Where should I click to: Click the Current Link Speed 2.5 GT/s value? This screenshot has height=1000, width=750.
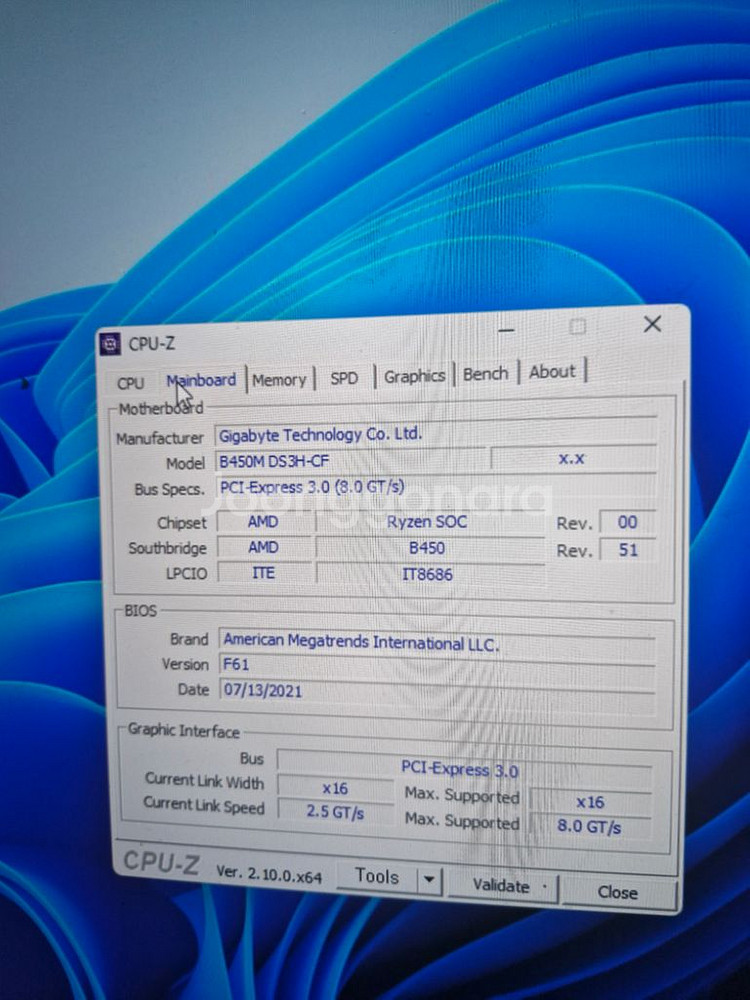[x=335, y=812]
